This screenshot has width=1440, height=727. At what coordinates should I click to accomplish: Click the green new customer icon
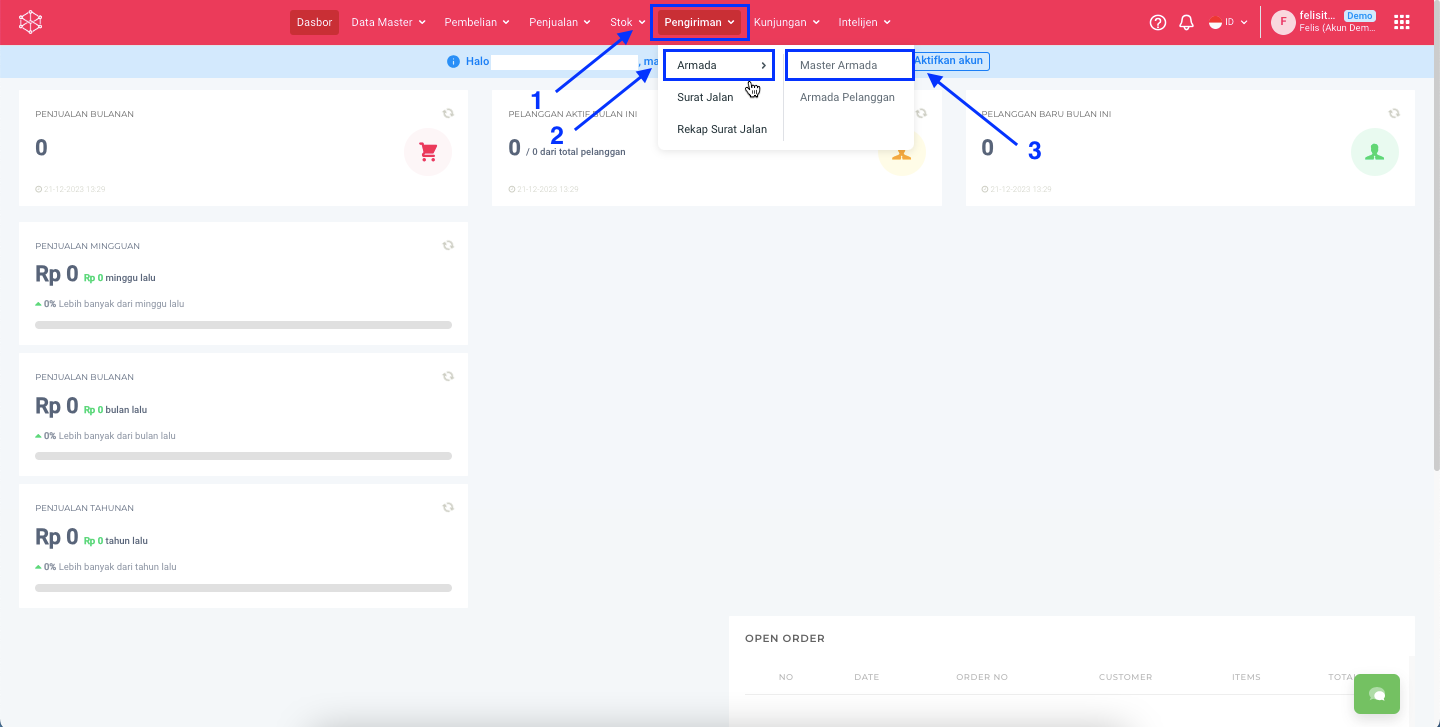tap(1374, 152)
